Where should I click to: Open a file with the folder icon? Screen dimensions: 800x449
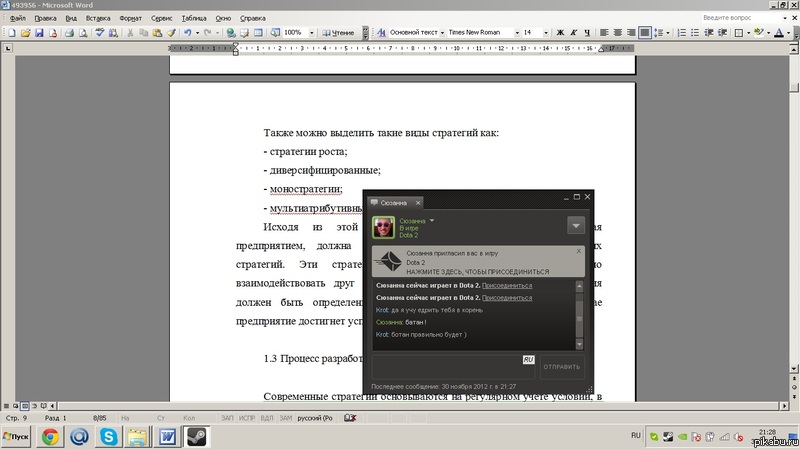[x=25, y=33]
